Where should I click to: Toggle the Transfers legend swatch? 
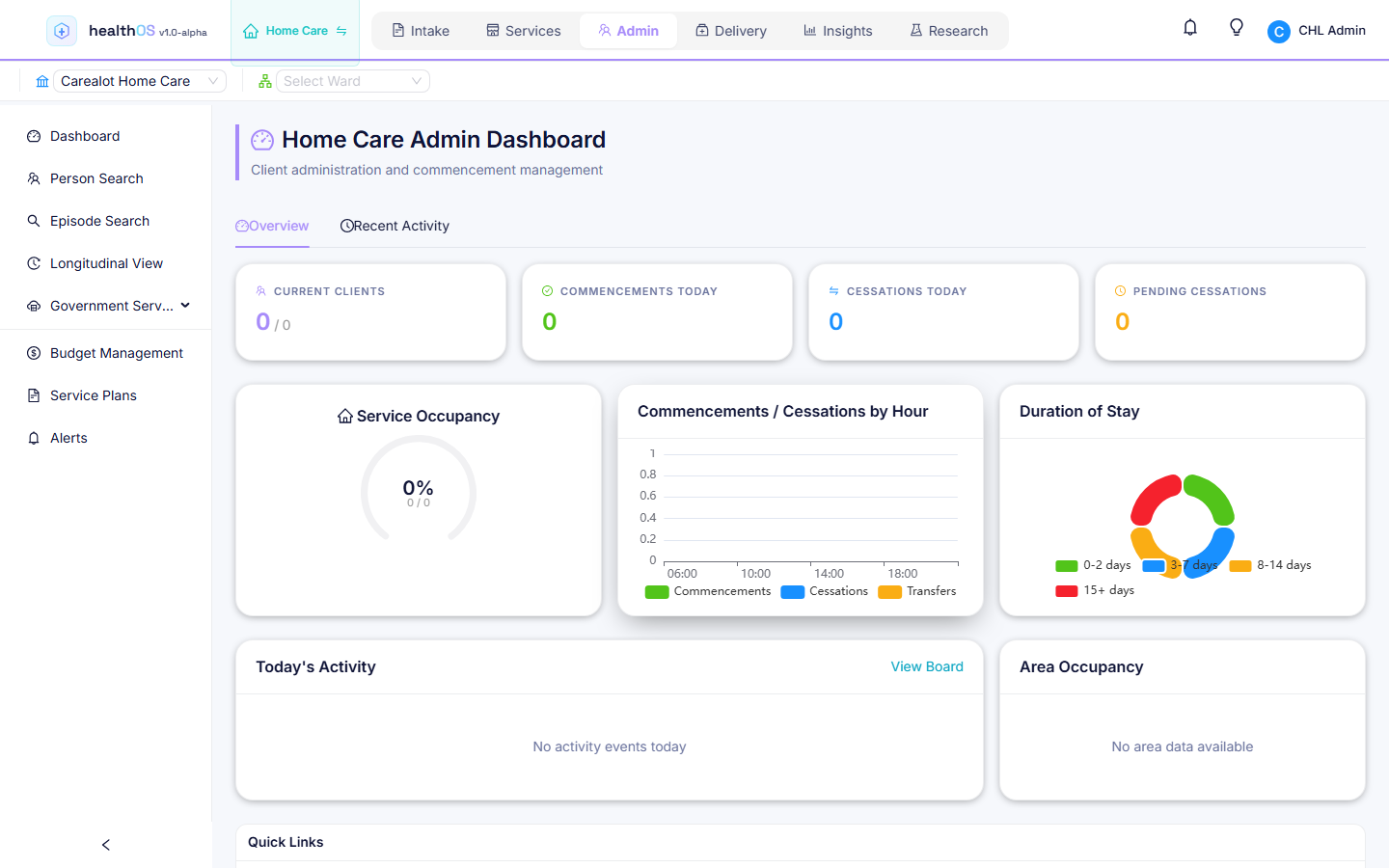[x=890, y=592]
